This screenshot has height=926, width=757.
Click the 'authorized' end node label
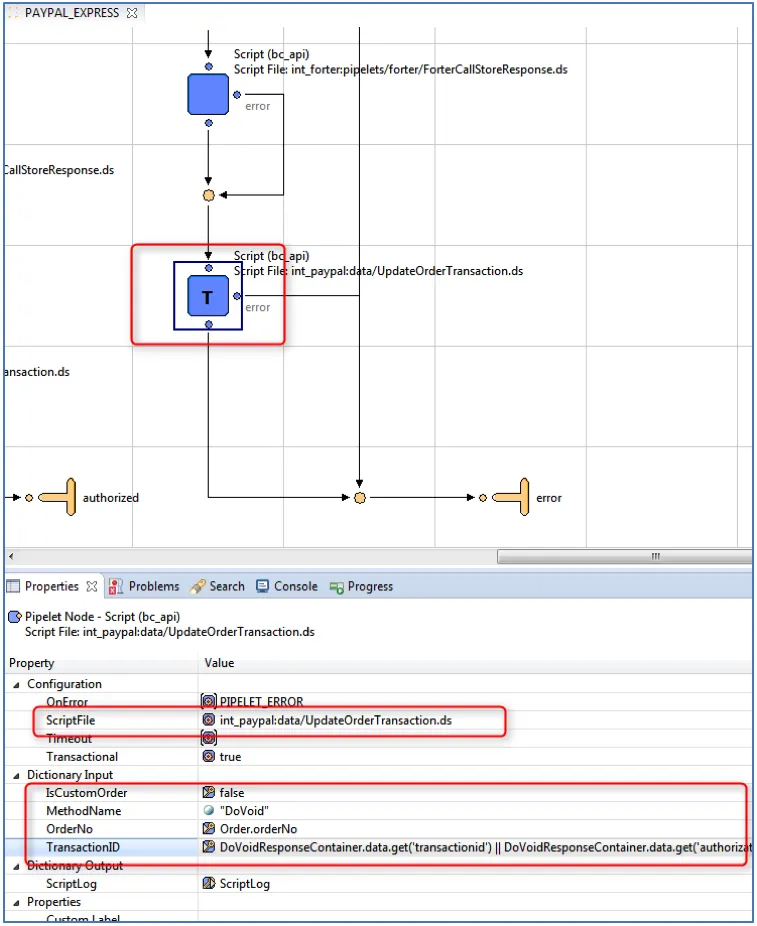[110, 498]
